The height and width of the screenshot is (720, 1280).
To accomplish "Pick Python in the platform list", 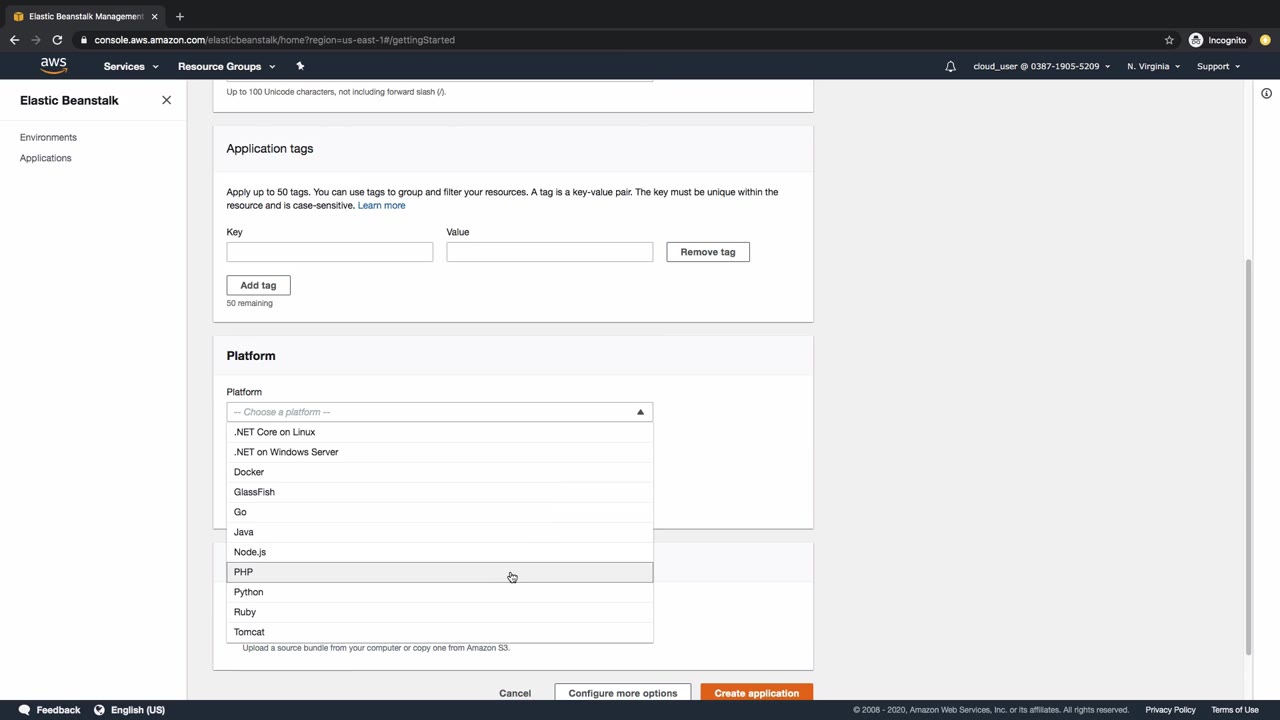I will pyautogui.click(x=249, y=592).
